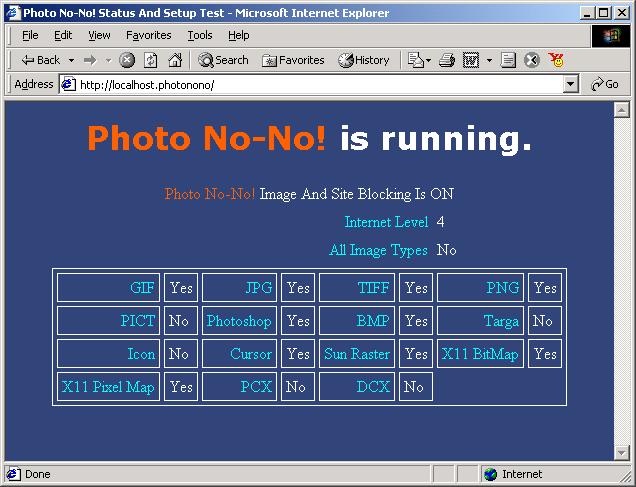Refresh the page with the Refresh icon

[x=150, y=60]
